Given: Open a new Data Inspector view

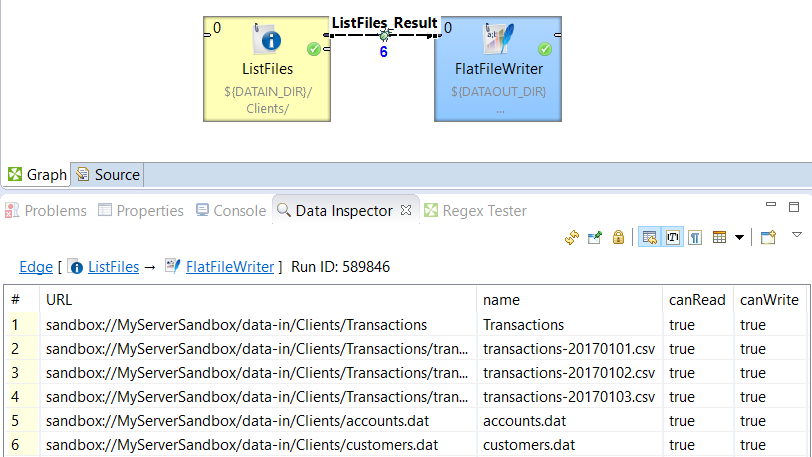Looking at the screenshot, I should tap(768, 237).
